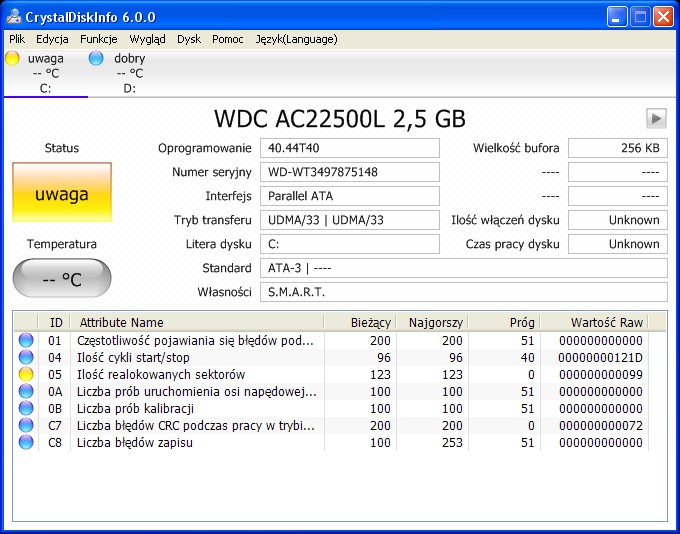Screen dimensions: 680x534
Task: Select the blue dobry disk D: status icon
Action: click(x=96, y=58)
